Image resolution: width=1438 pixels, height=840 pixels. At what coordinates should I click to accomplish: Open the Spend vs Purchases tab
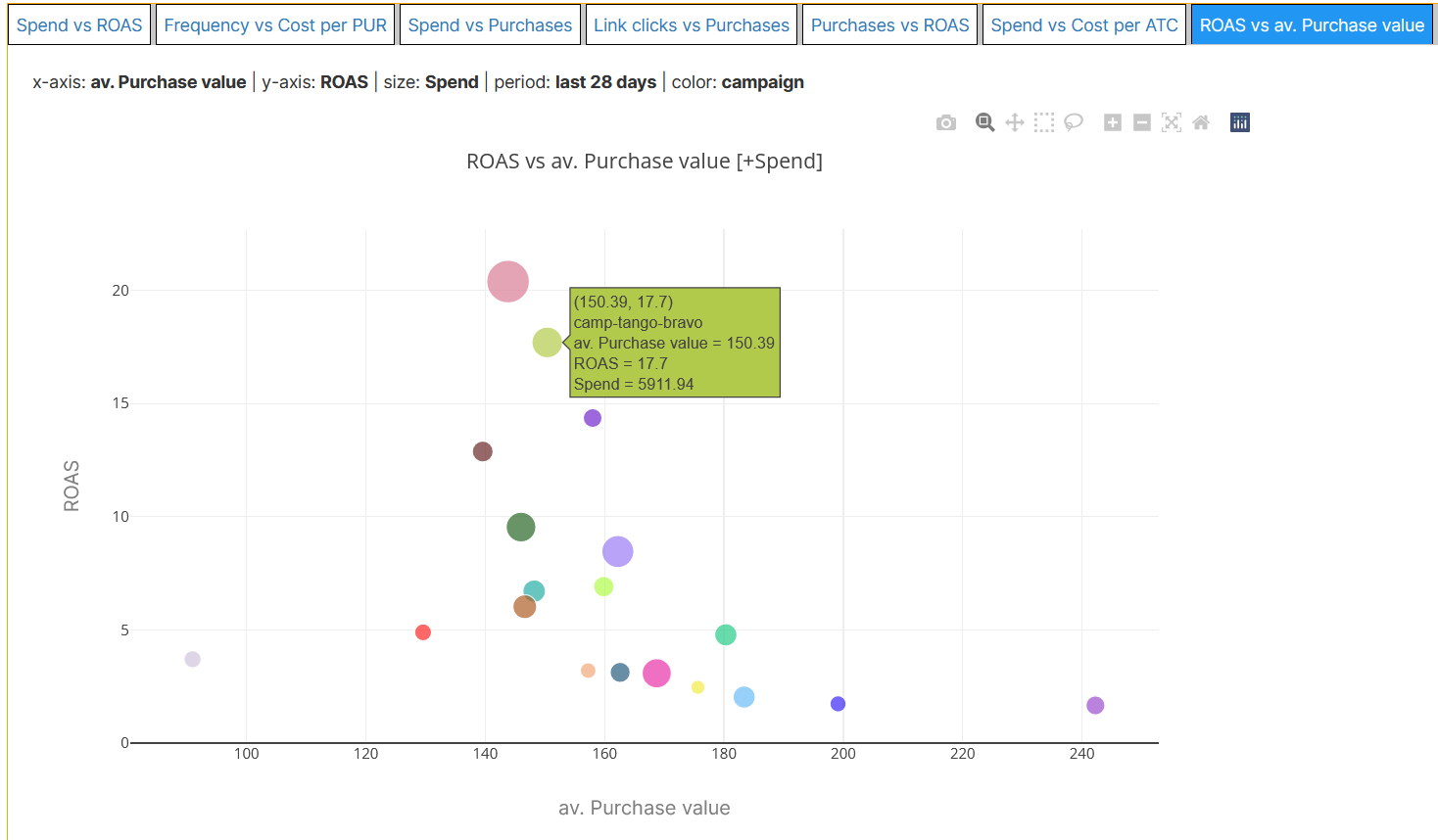point(490,24)
